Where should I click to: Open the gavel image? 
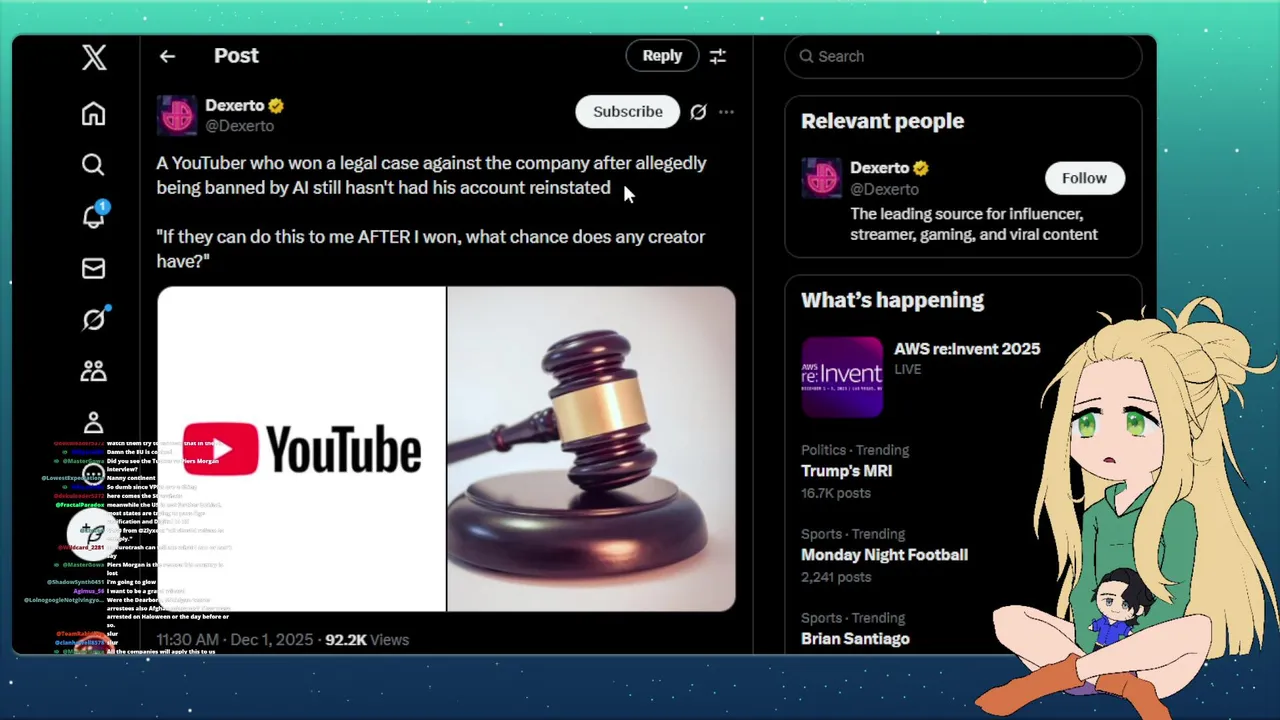click(x=591, y=449)
